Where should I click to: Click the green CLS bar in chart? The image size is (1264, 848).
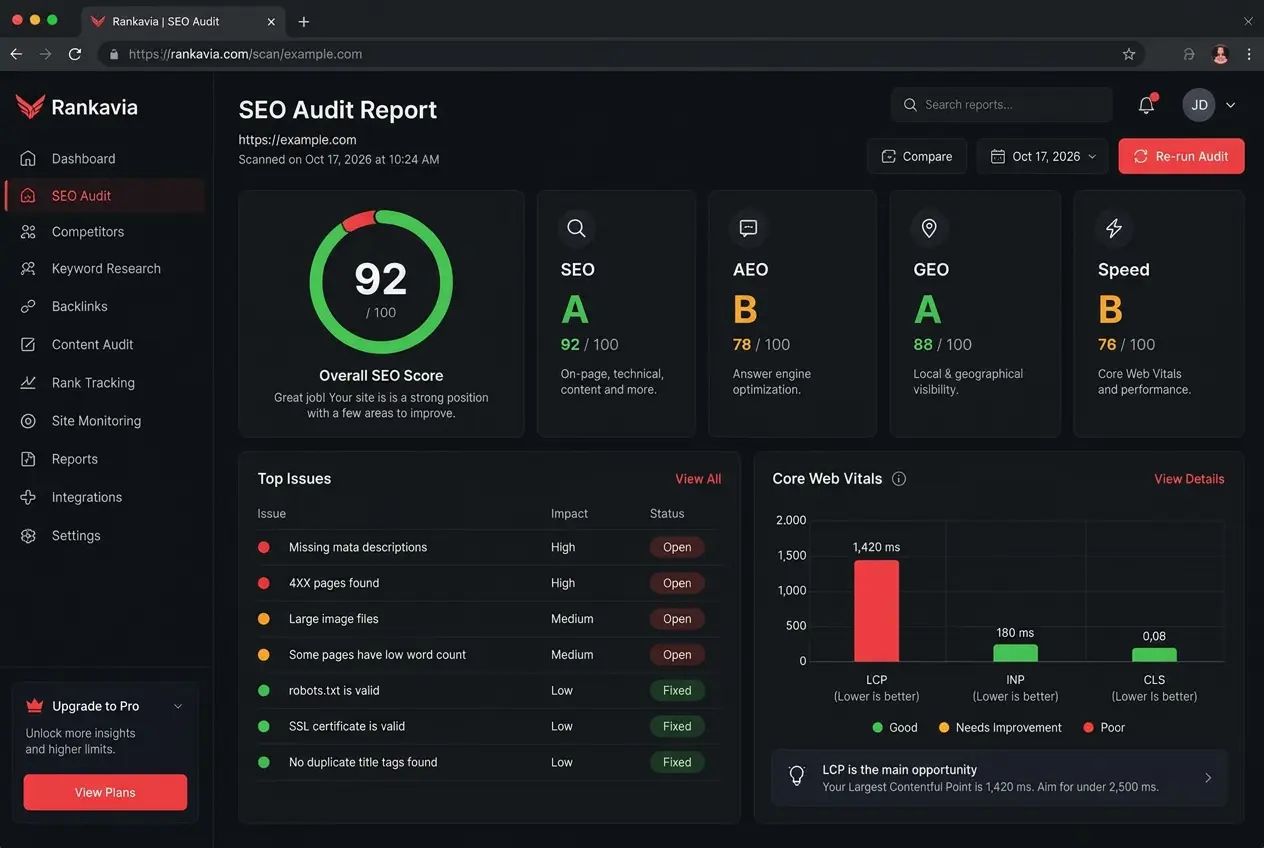point(1154,655)
